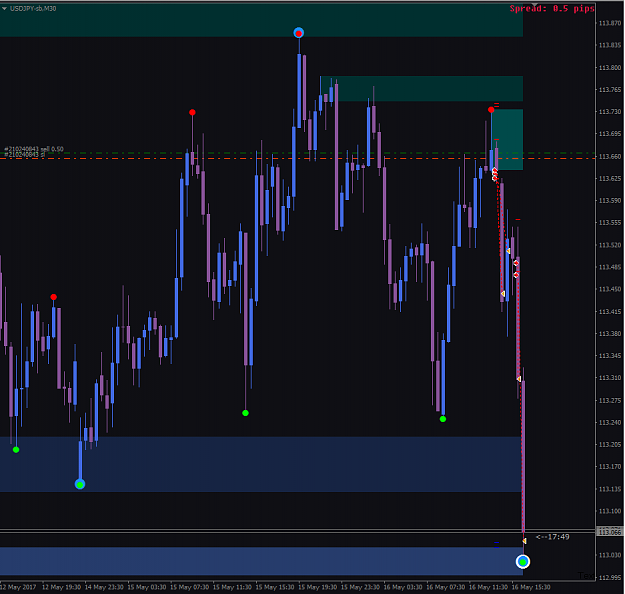This screenshot has width=625, height=594.
Task: Click the 113.730 price axis label
Action: point(610,112)
